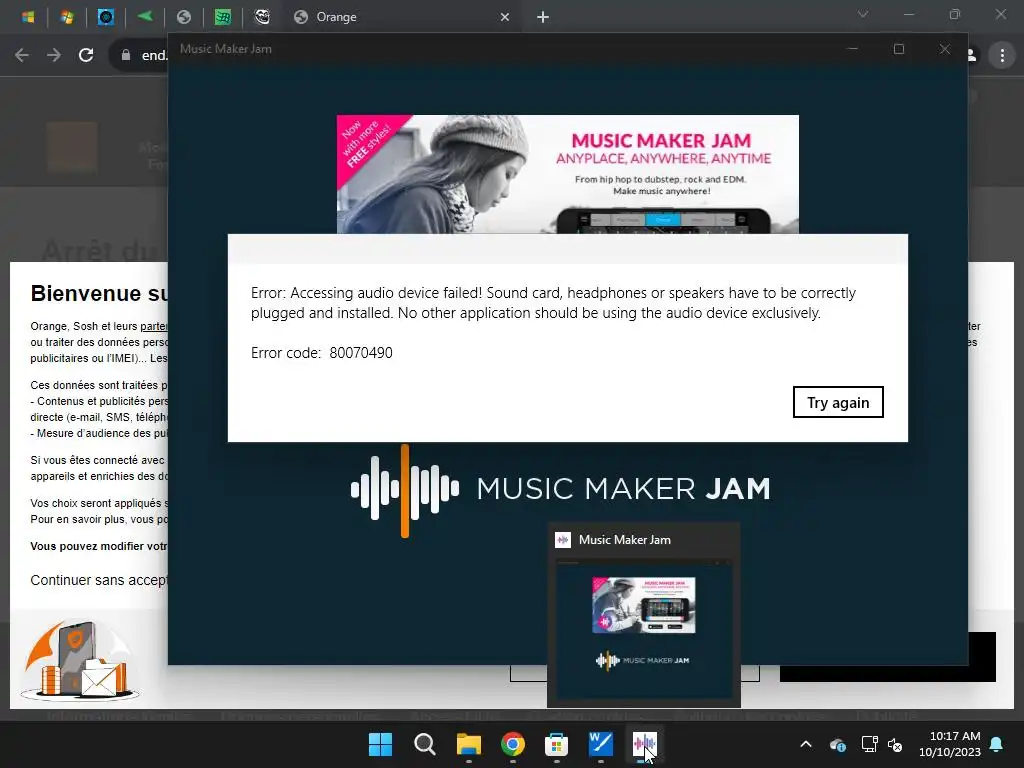The height and width of the screenshot is (768, 1024).
Task: Open the W writing app in the taskbar
Action: pos(601,744)
